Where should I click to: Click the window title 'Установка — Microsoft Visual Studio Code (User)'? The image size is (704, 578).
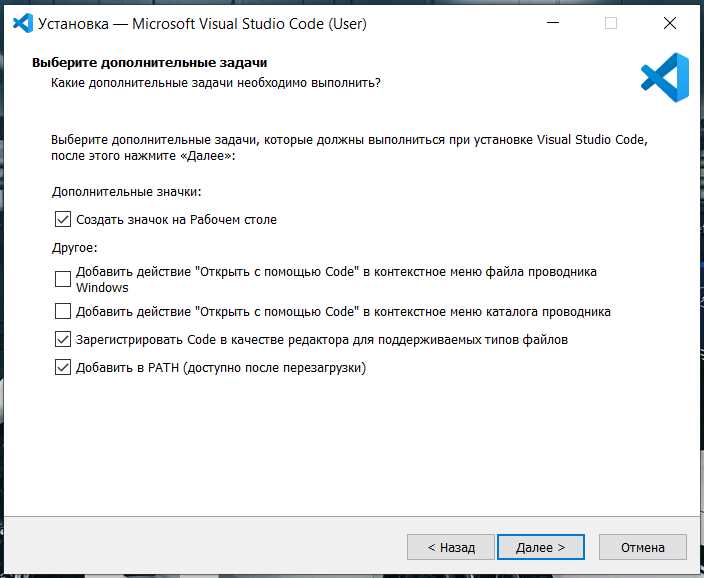click(x=202, y=24)
